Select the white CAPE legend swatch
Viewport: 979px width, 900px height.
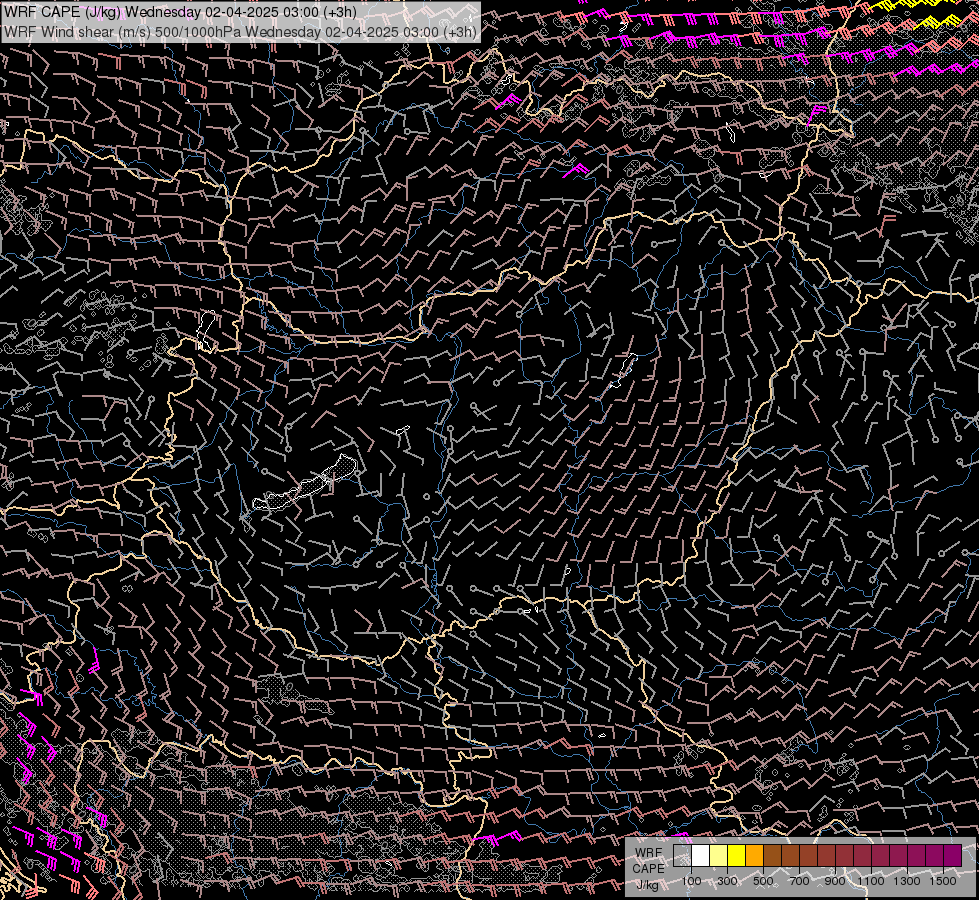pos(701,855)
